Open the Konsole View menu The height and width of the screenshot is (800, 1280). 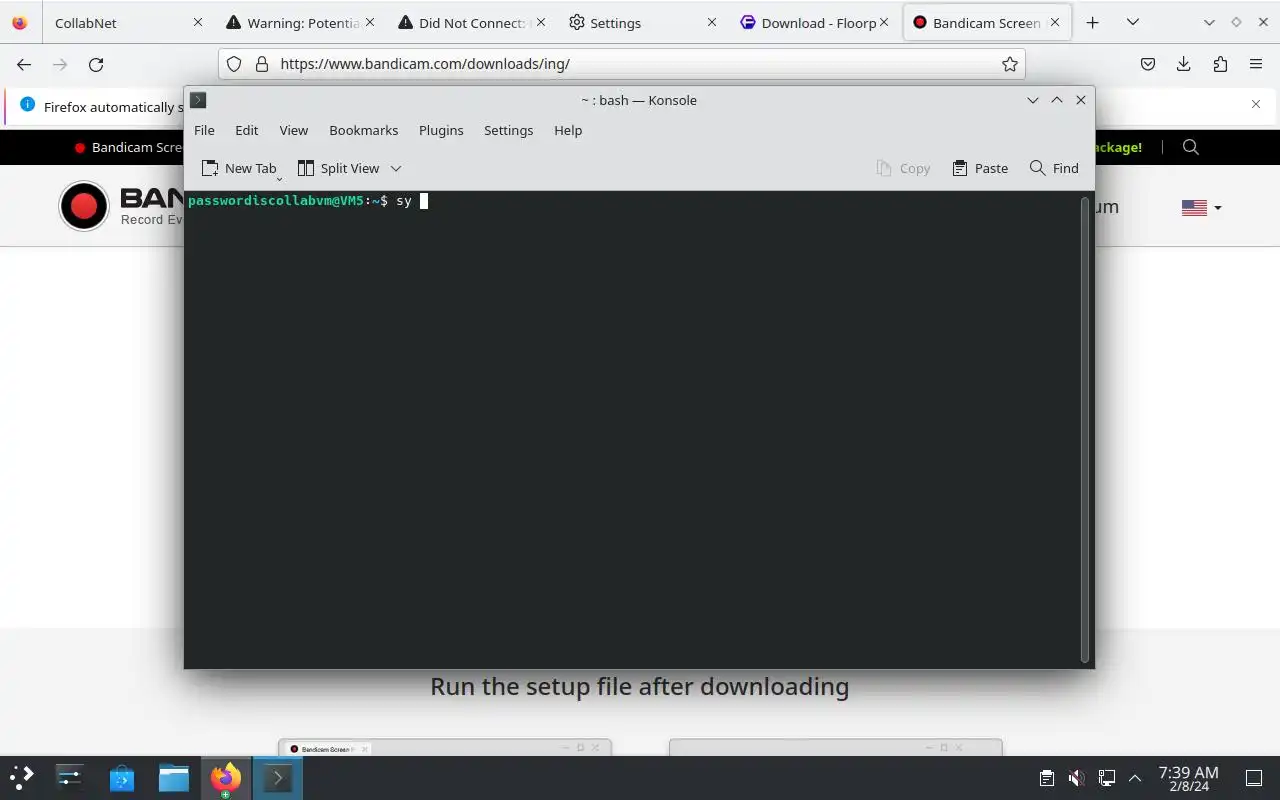(x=293, y=130)
